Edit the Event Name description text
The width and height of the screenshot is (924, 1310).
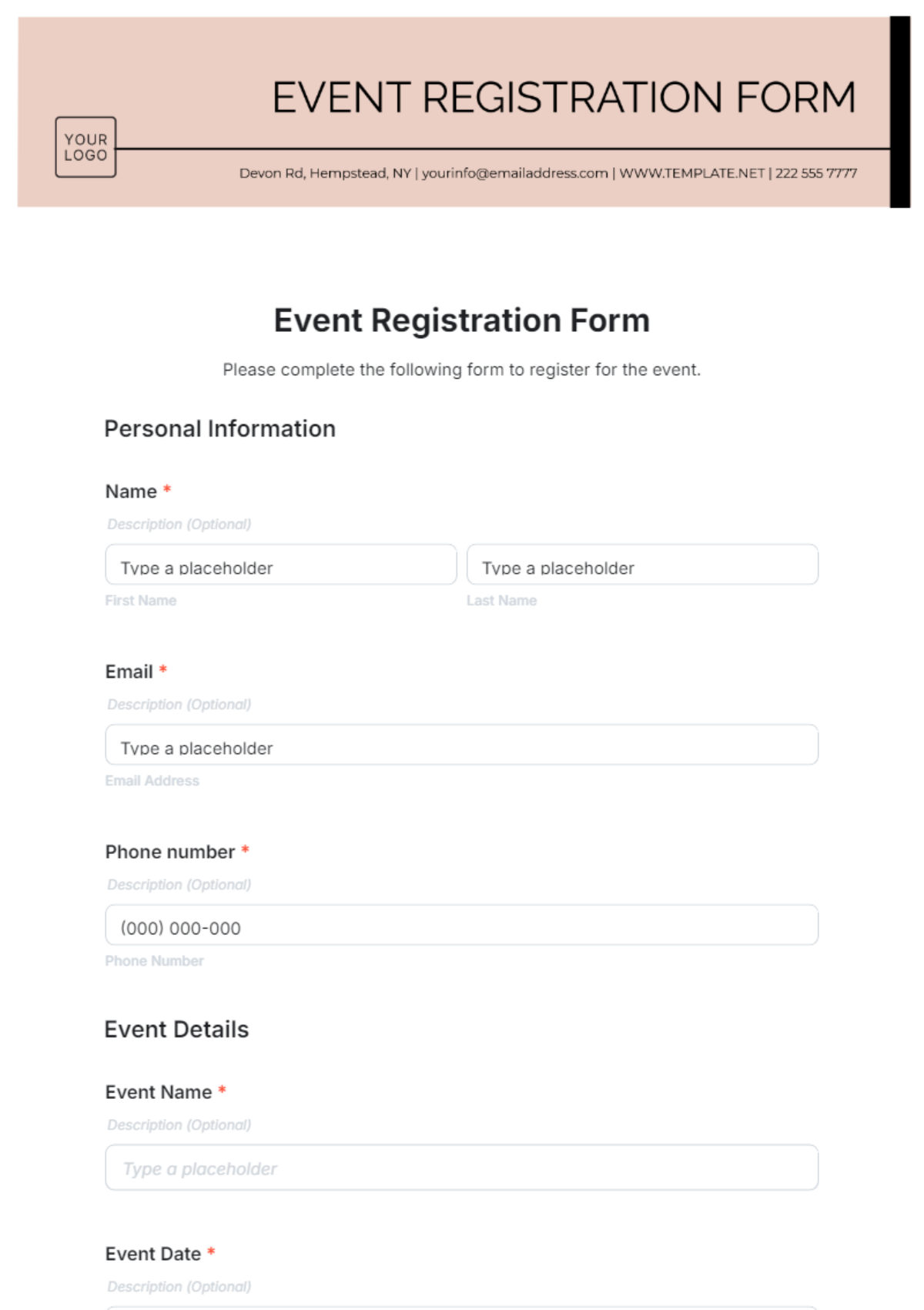179,1125
